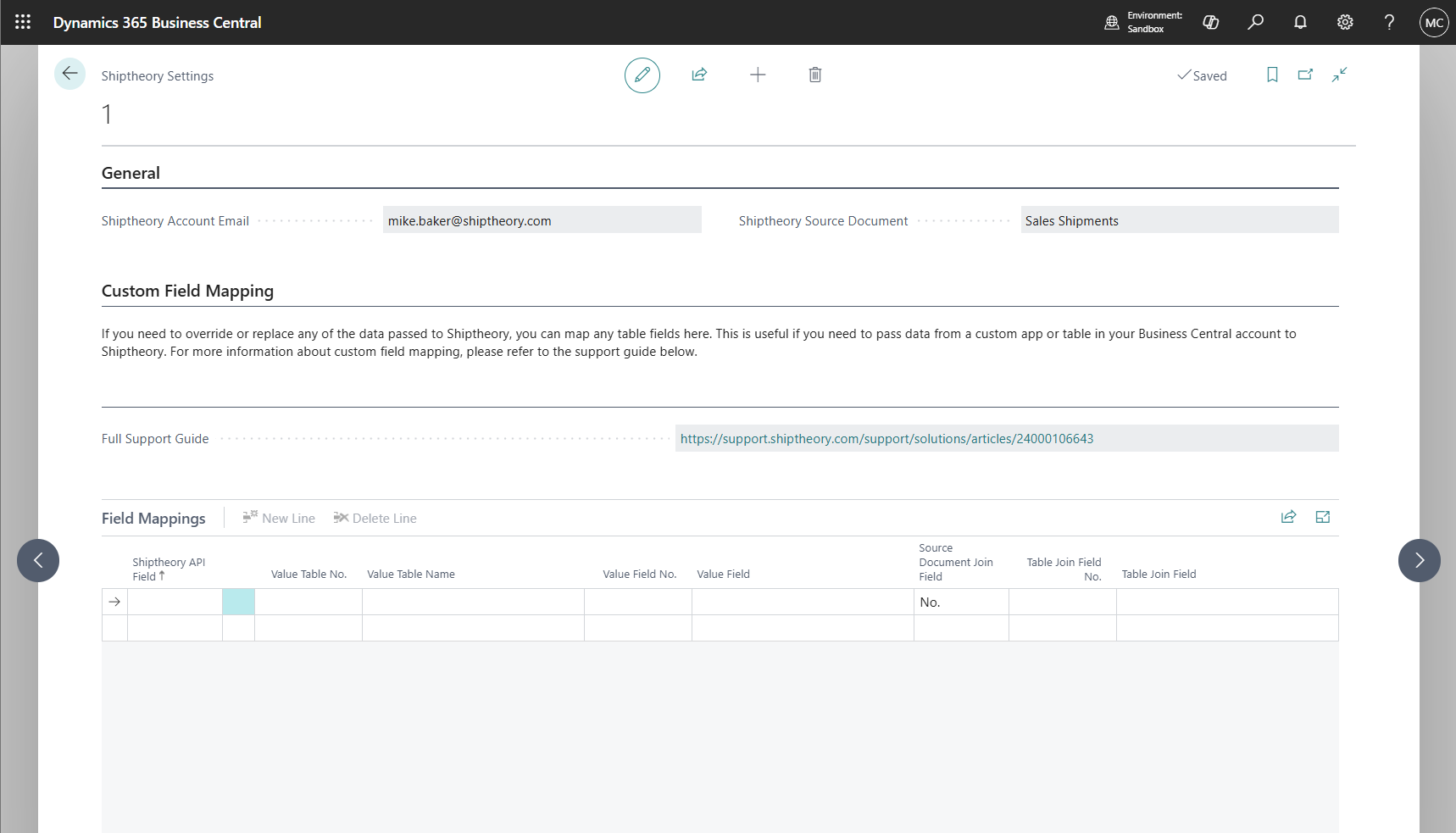Click the Source Document Join Field header
1456x833 pixels.
tap(956, 563)
